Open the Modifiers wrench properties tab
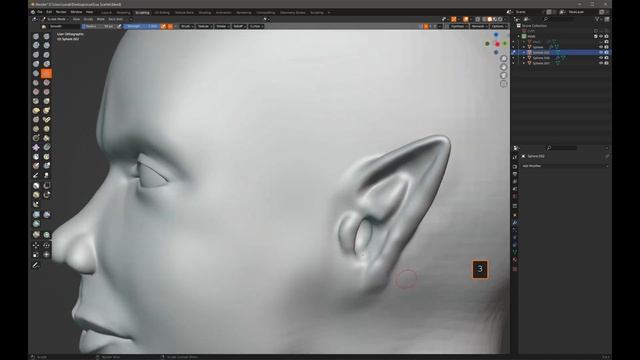This screenshot has width=640, height=360. (515, 222)
